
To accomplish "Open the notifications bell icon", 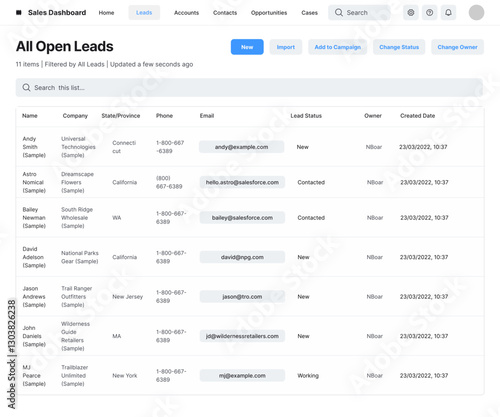I will [x=448, y=13].
